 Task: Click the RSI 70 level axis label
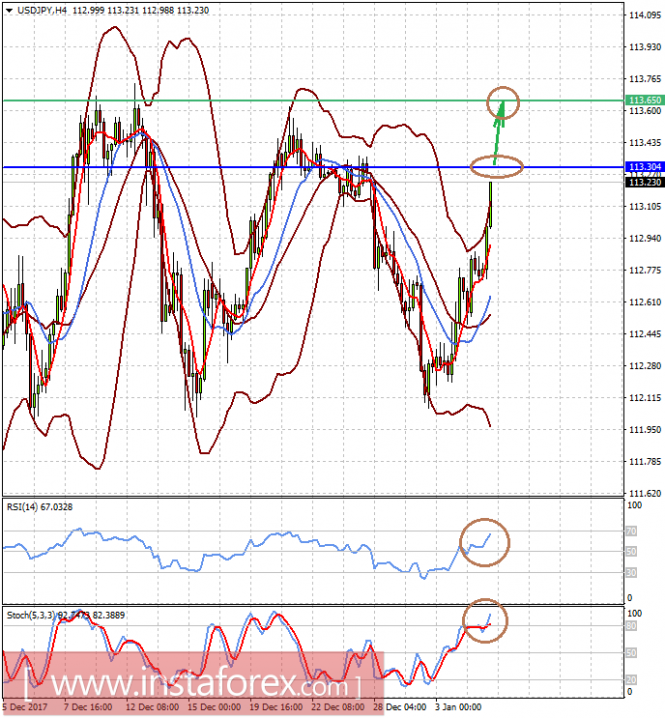pos(631,530)
